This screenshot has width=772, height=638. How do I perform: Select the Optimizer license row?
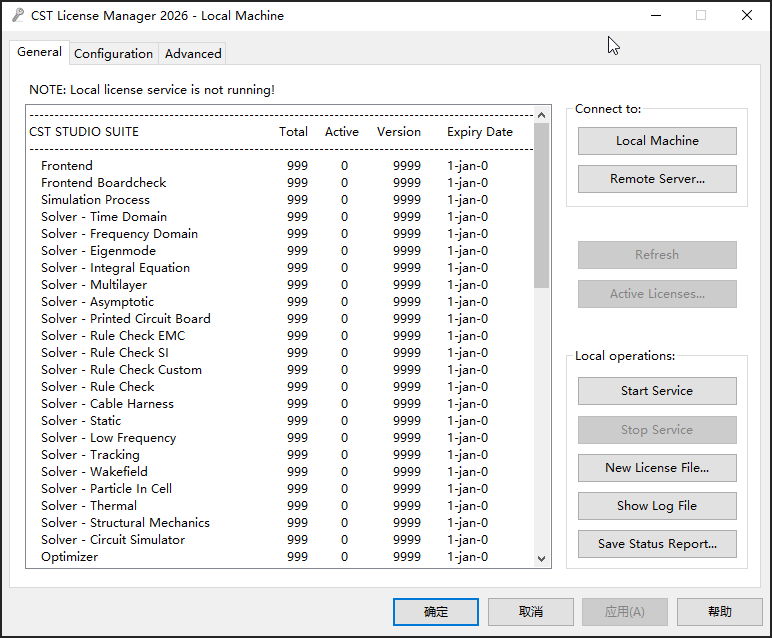[281, 557]
